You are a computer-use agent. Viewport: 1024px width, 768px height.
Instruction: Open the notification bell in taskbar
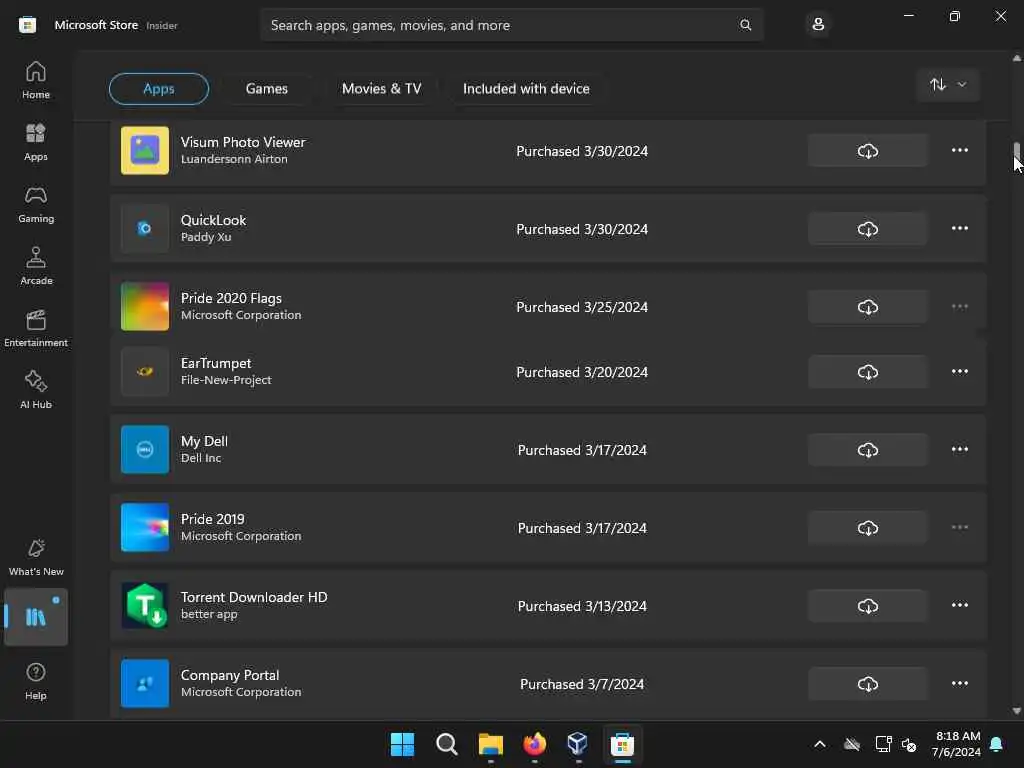tap(997, 744)
